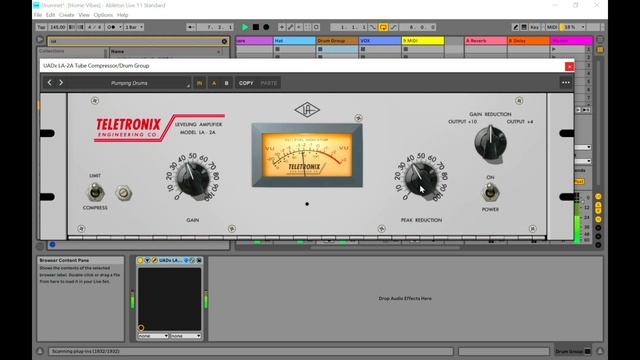
Task: Open the metronome settings dropdown arrow
Action: pos(120,27)
